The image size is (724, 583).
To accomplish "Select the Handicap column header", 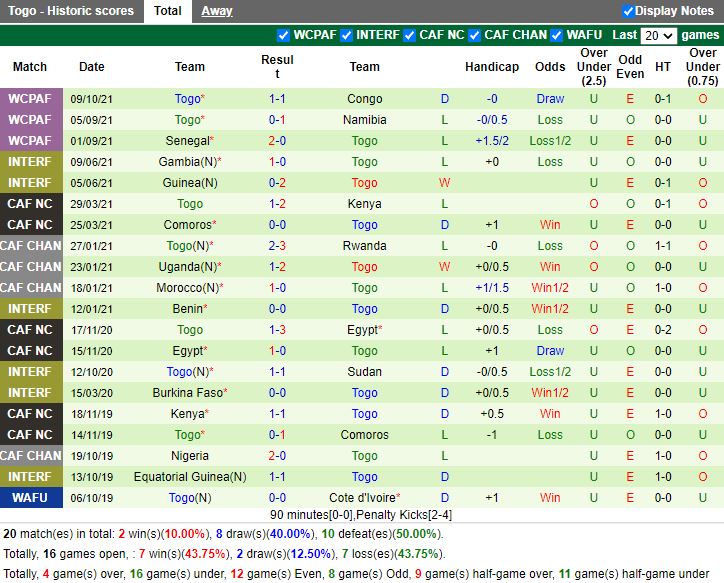I will click(x=492, y=67).
